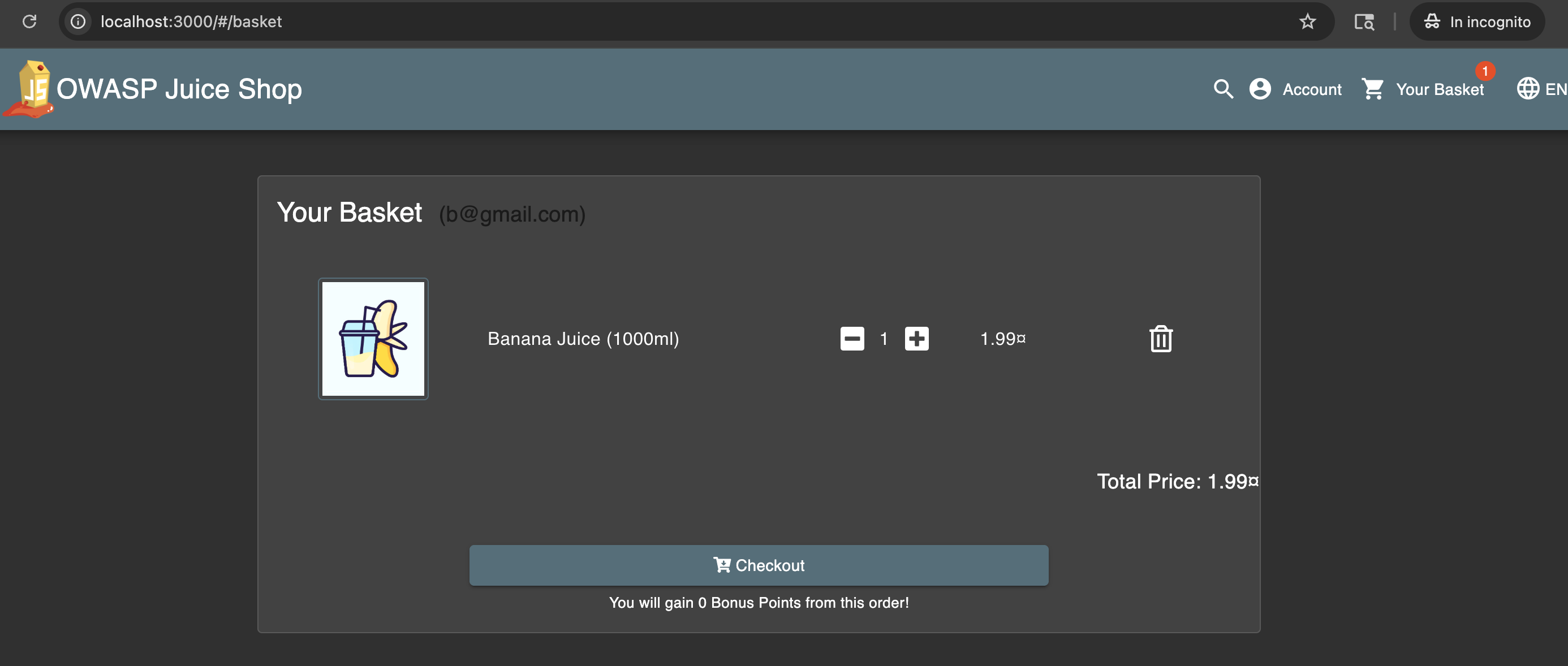
Task: Bookmark this page with star icon
Action: 1307,22
